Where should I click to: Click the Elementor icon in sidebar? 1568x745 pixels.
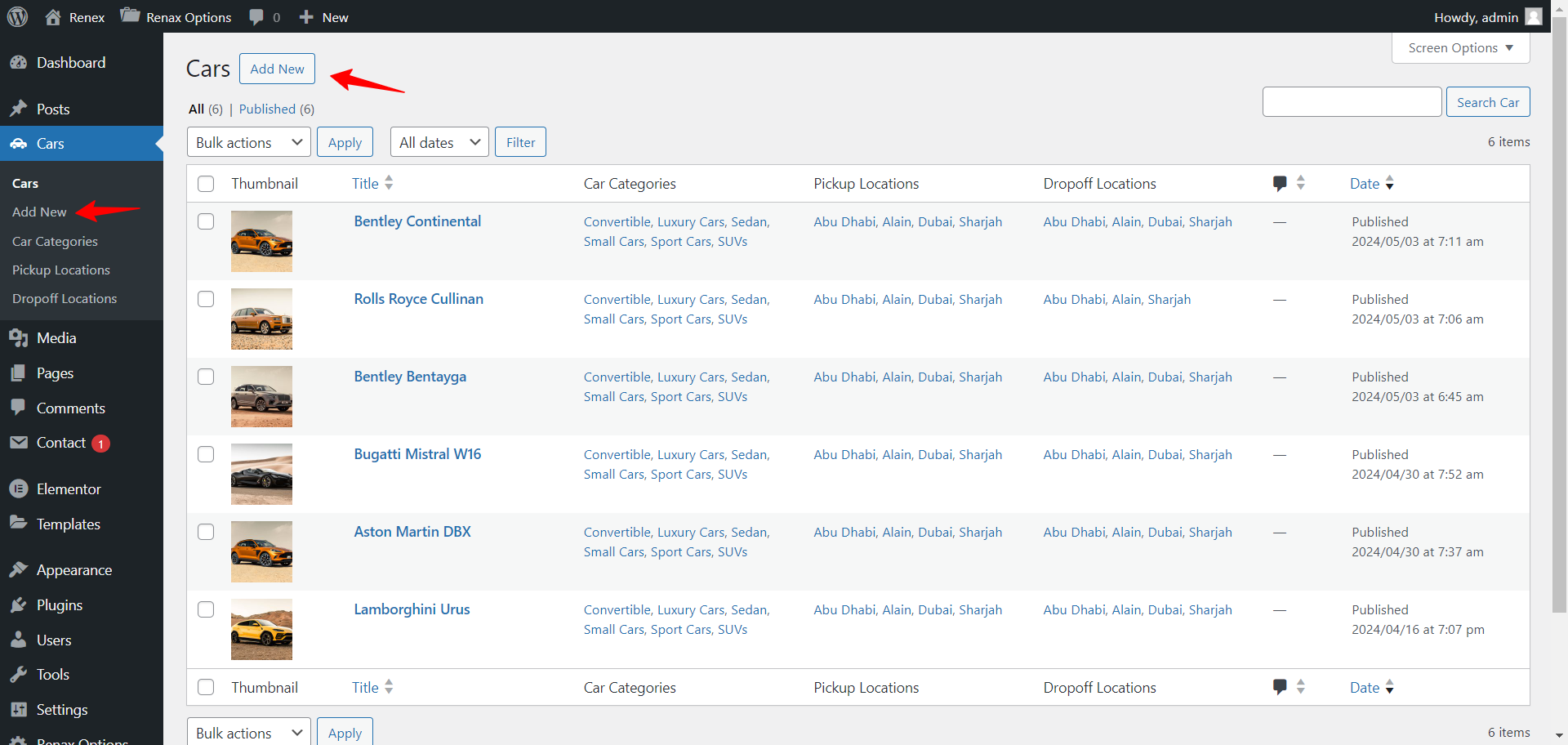click(19, 489)
